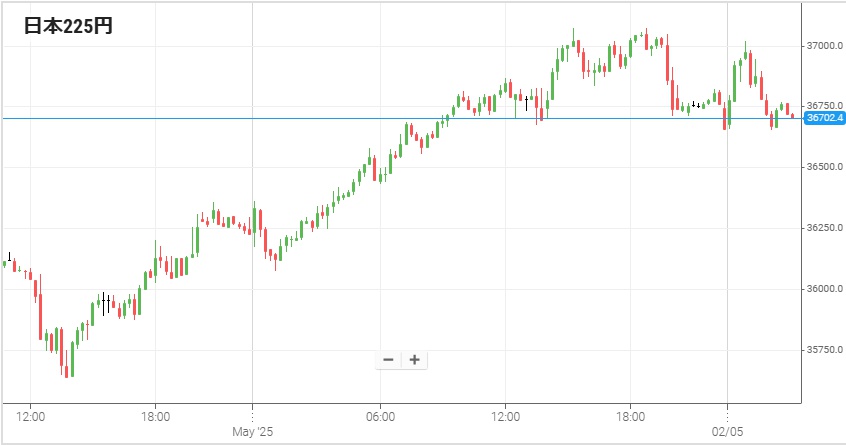Zoom in with the plus button
The width and height of the screenshot is (846, 445).
click(x=414, y=360)
